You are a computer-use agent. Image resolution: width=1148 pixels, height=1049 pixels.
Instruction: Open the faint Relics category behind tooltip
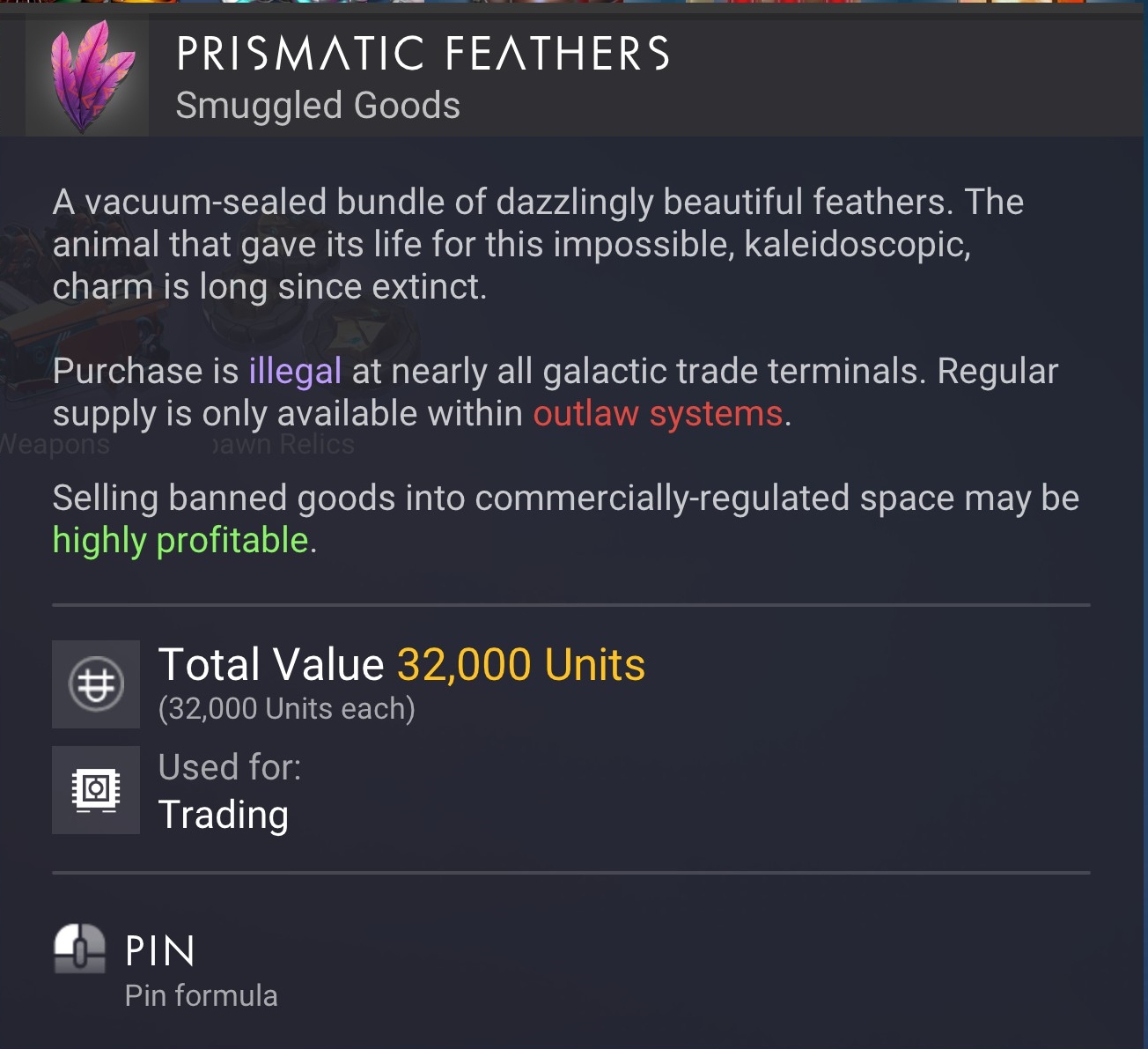[x=283, y=445]
